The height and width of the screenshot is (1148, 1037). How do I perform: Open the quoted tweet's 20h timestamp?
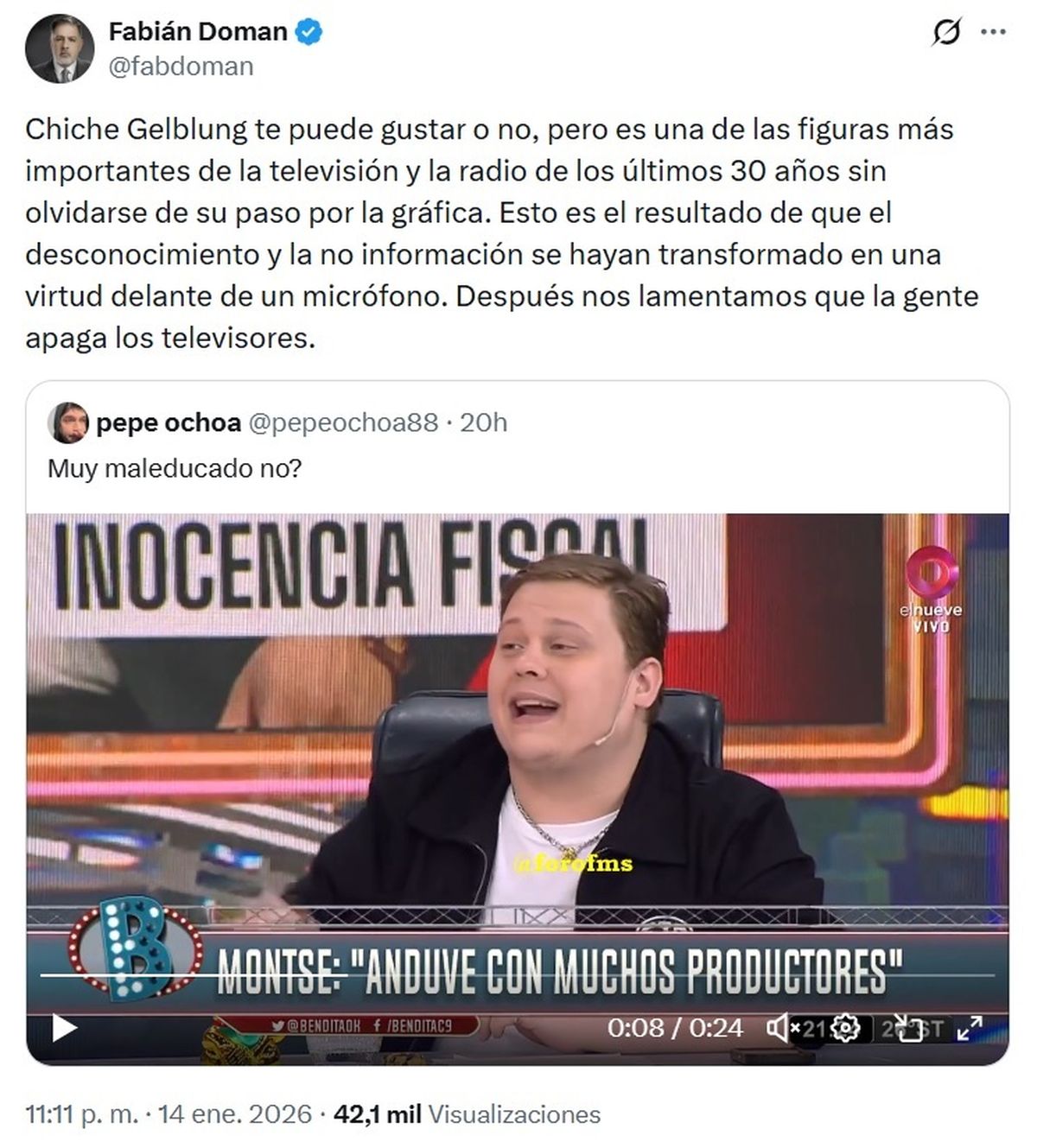tap(483, 422)
